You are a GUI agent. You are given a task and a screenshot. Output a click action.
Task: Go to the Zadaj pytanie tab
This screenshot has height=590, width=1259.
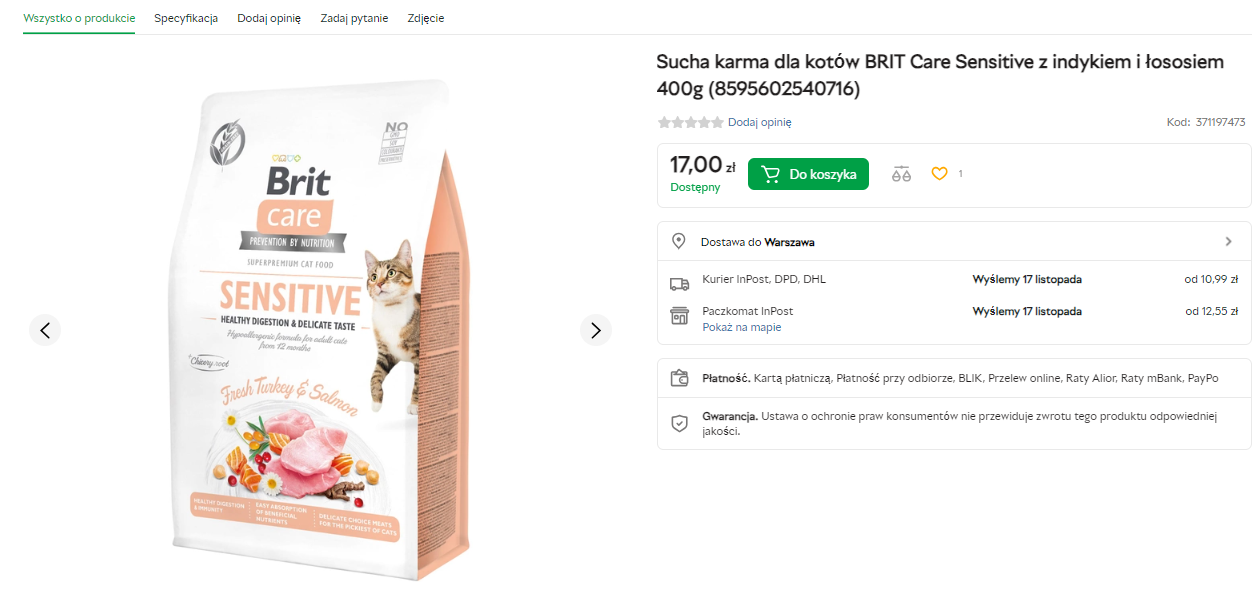tap(354, 18)
